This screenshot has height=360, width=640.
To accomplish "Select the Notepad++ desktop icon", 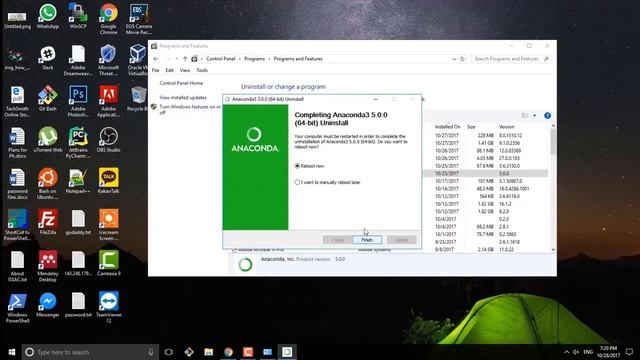I will coord(78,181).
